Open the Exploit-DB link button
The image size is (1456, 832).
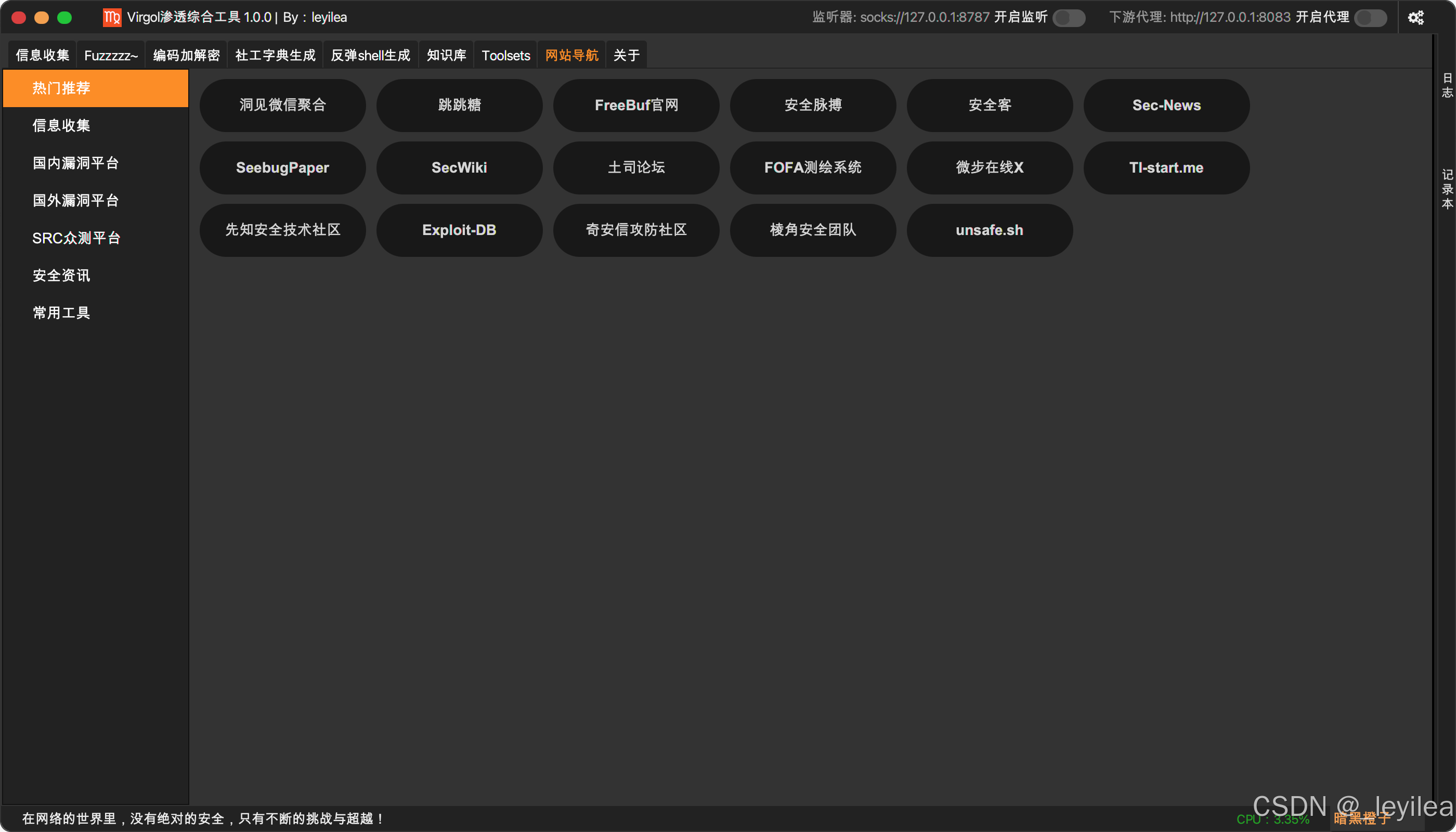(x=459, y=230)
